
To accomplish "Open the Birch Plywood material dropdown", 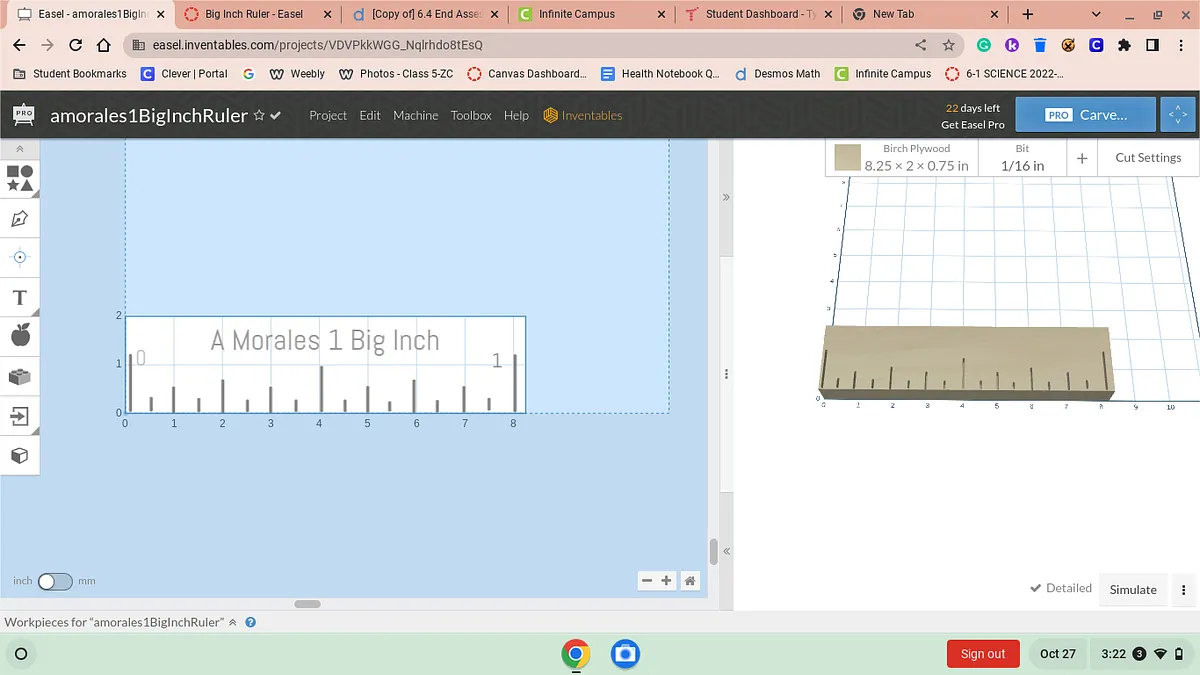I will 902,158.
